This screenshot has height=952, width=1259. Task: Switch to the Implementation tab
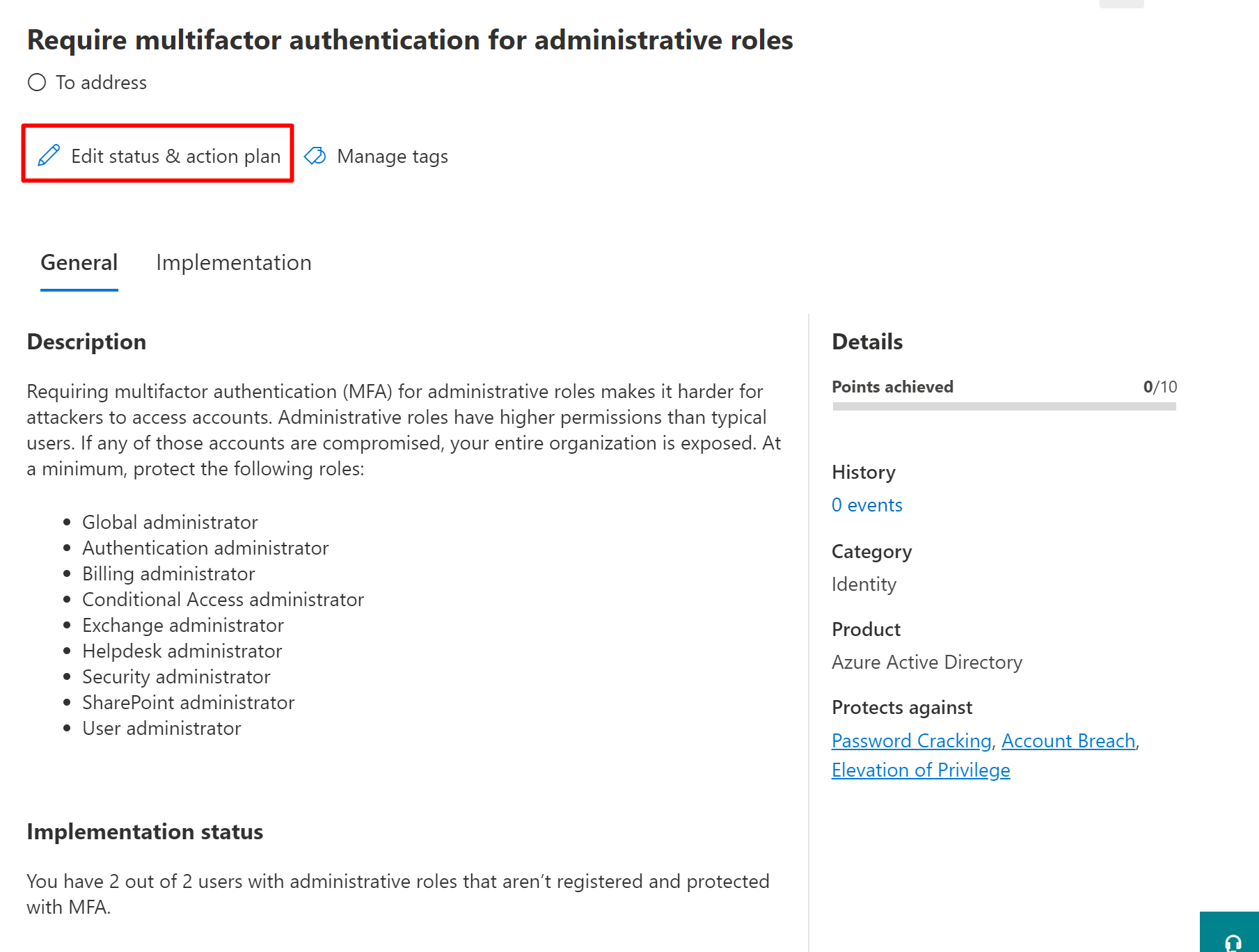pos(234,262)
